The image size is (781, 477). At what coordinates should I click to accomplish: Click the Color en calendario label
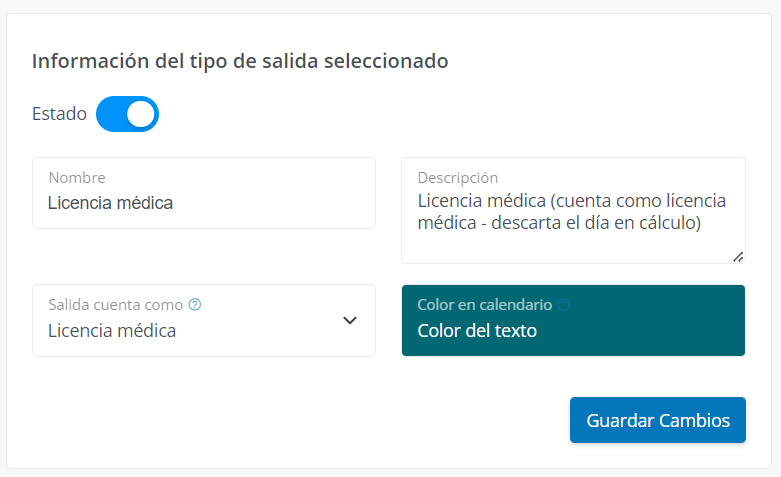click(485, 305)
